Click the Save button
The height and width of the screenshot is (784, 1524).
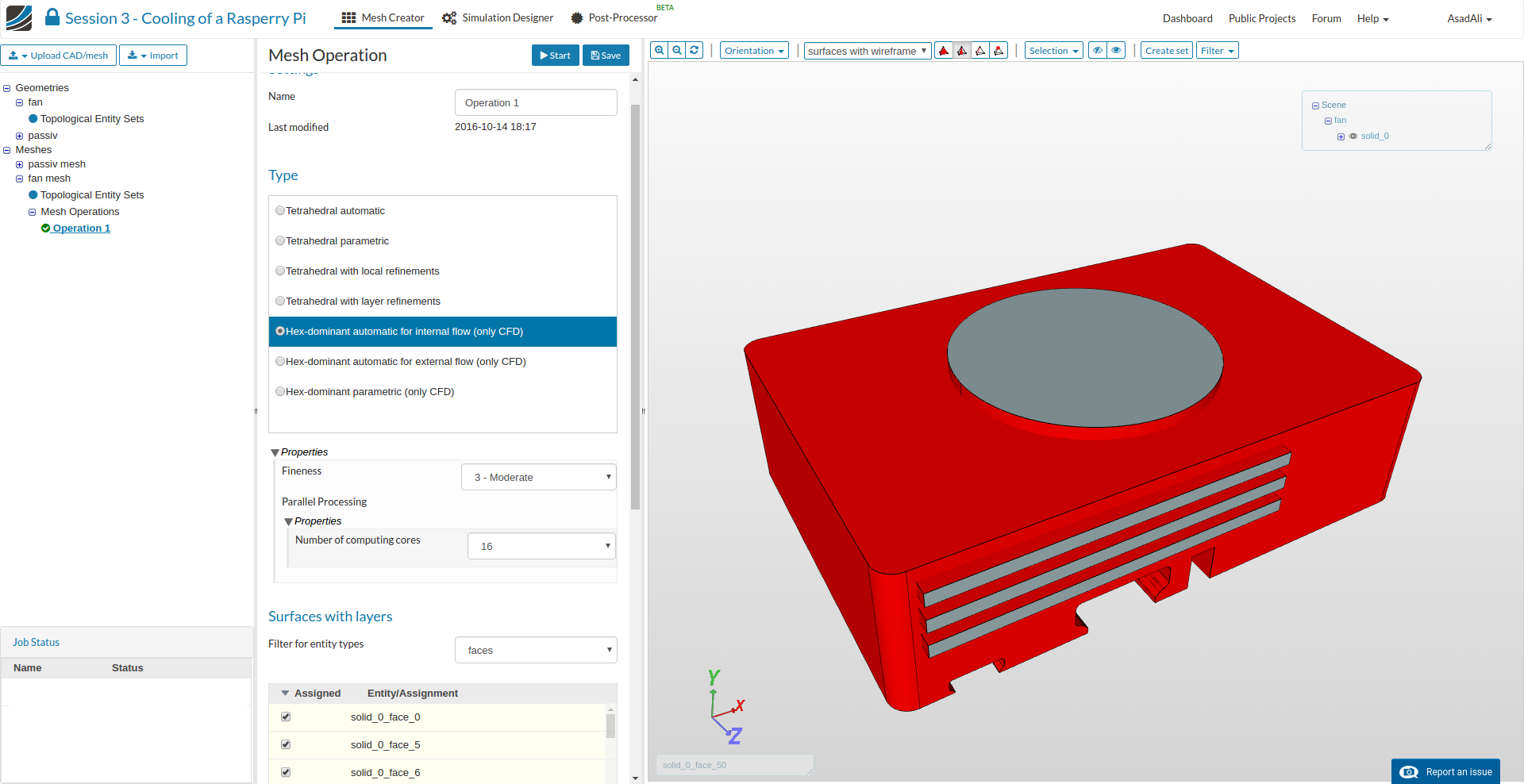[606, 56]
